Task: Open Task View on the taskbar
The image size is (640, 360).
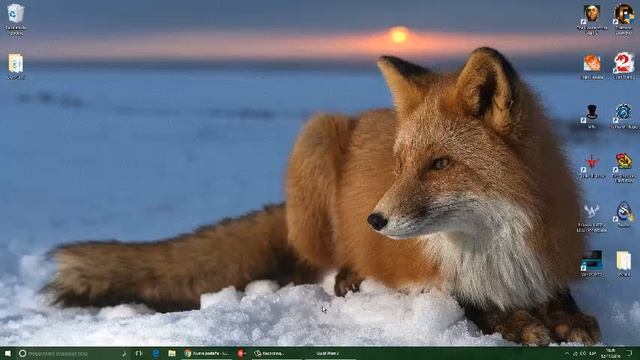Action: pos(139,353)
